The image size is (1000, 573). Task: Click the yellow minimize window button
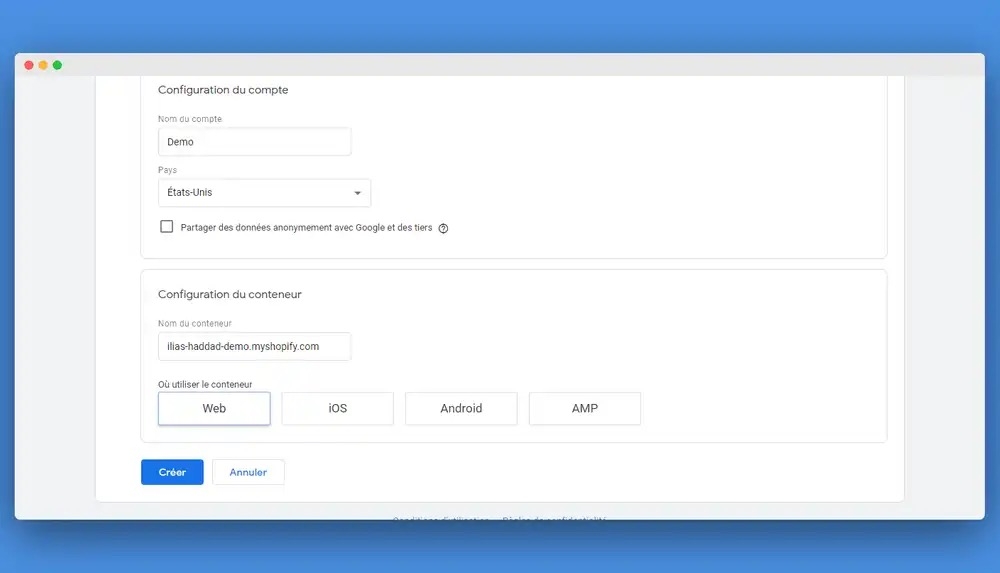coord(43,65)
